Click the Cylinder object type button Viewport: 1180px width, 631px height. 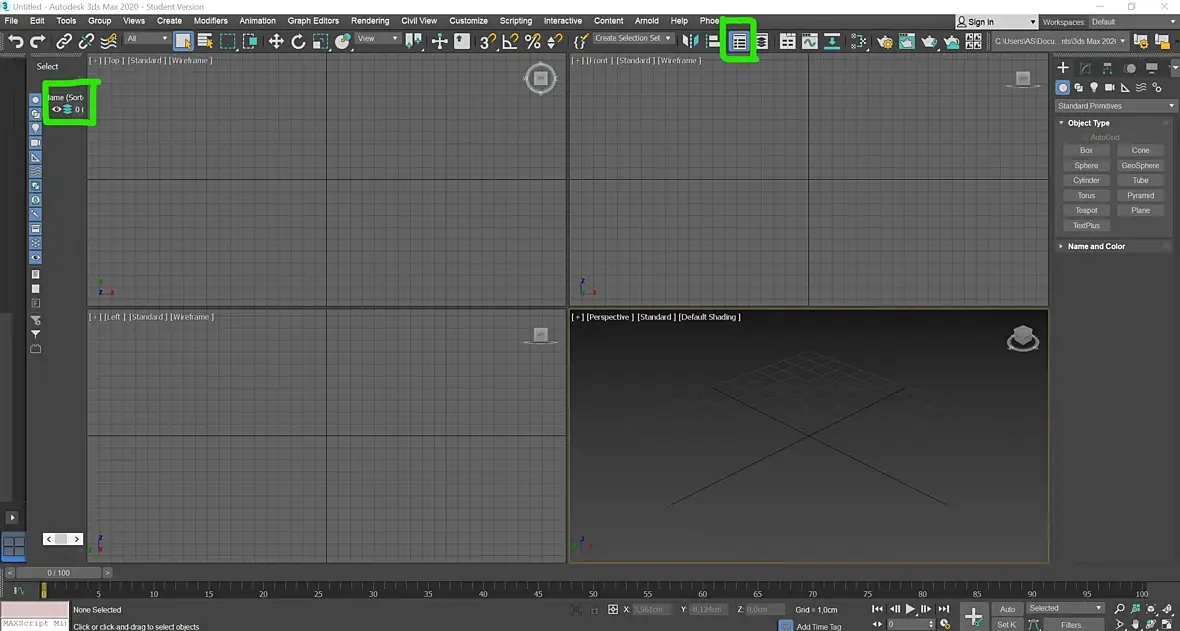[1086, 180]
